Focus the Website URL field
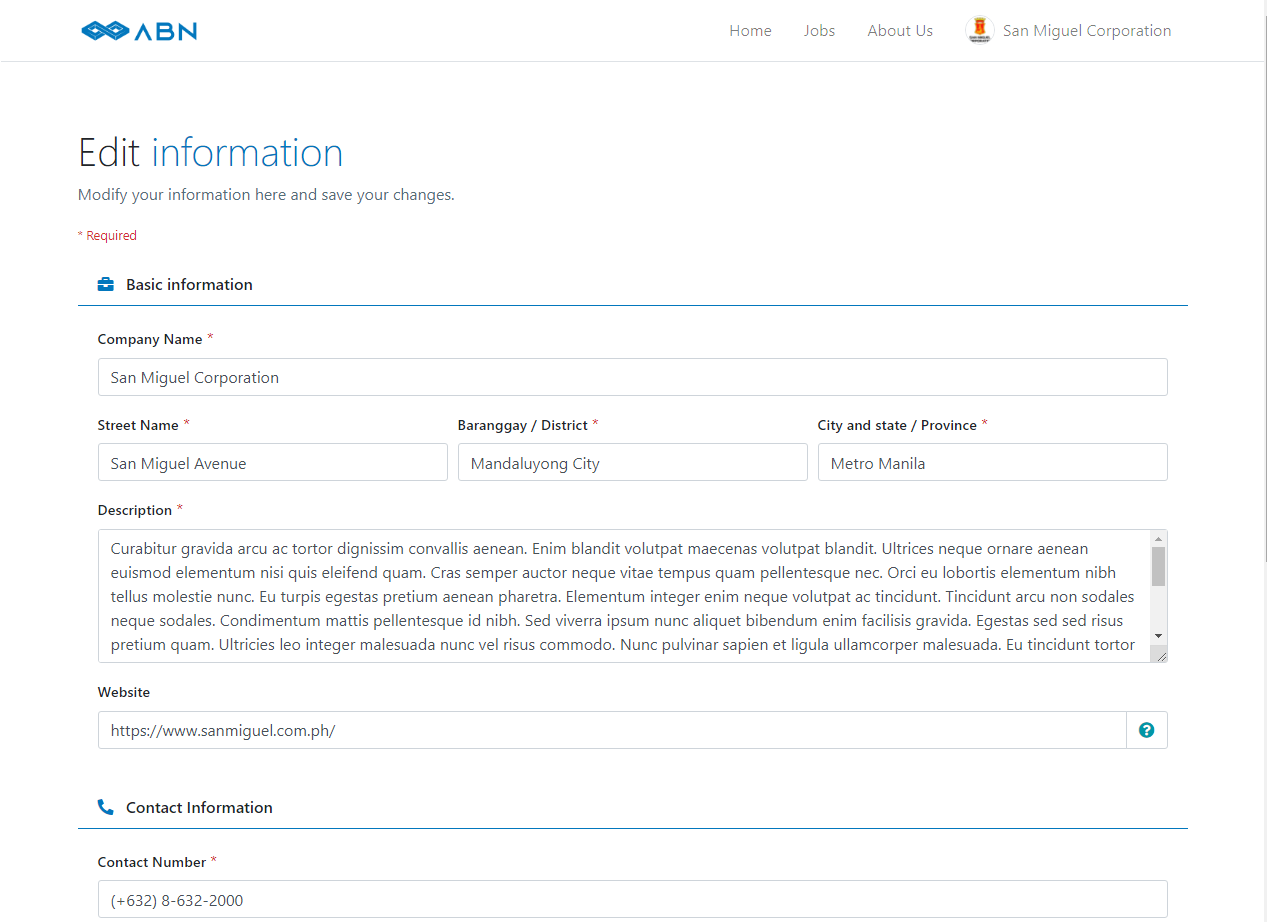The height and width of the screenshot is (922, 1267). [612, 730]
